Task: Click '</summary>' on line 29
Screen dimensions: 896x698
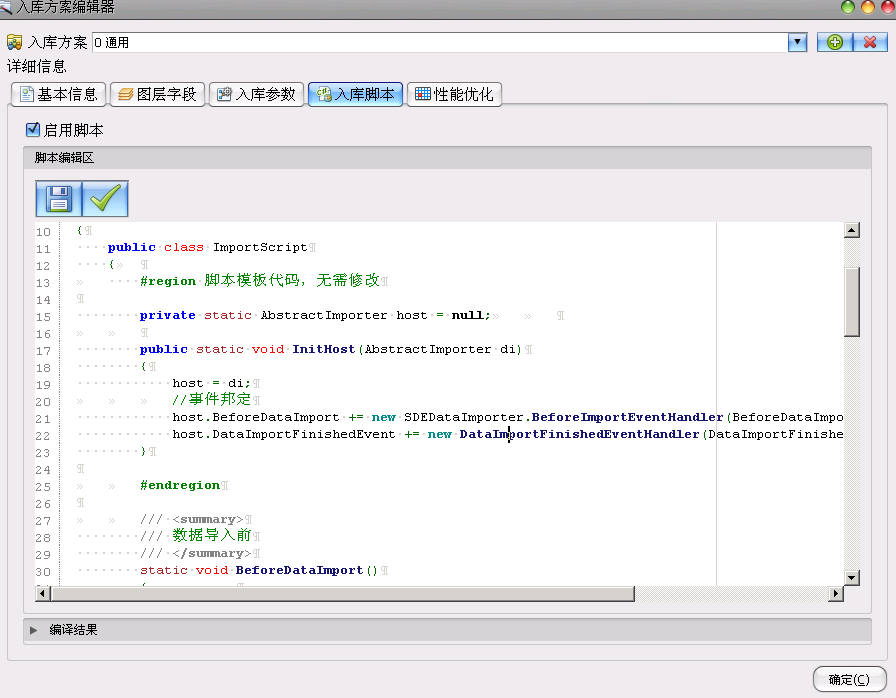Action: click(x=212, y=553)
